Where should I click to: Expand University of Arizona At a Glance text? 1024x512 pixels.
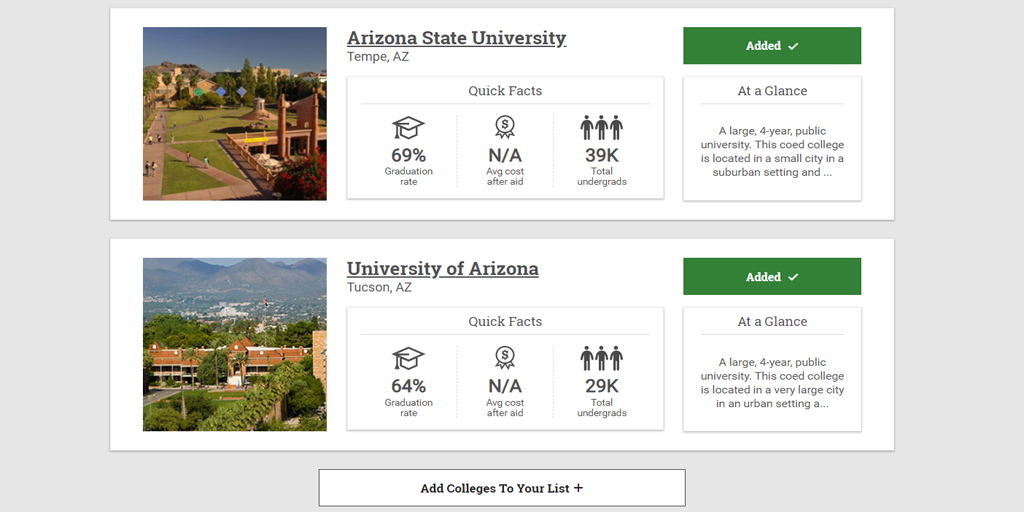pyautogui.click(x=772, y=383)
